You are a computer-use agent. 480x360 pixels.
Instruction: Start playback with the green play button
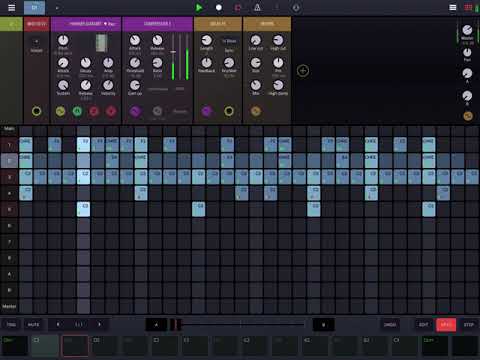pos(199,7)
